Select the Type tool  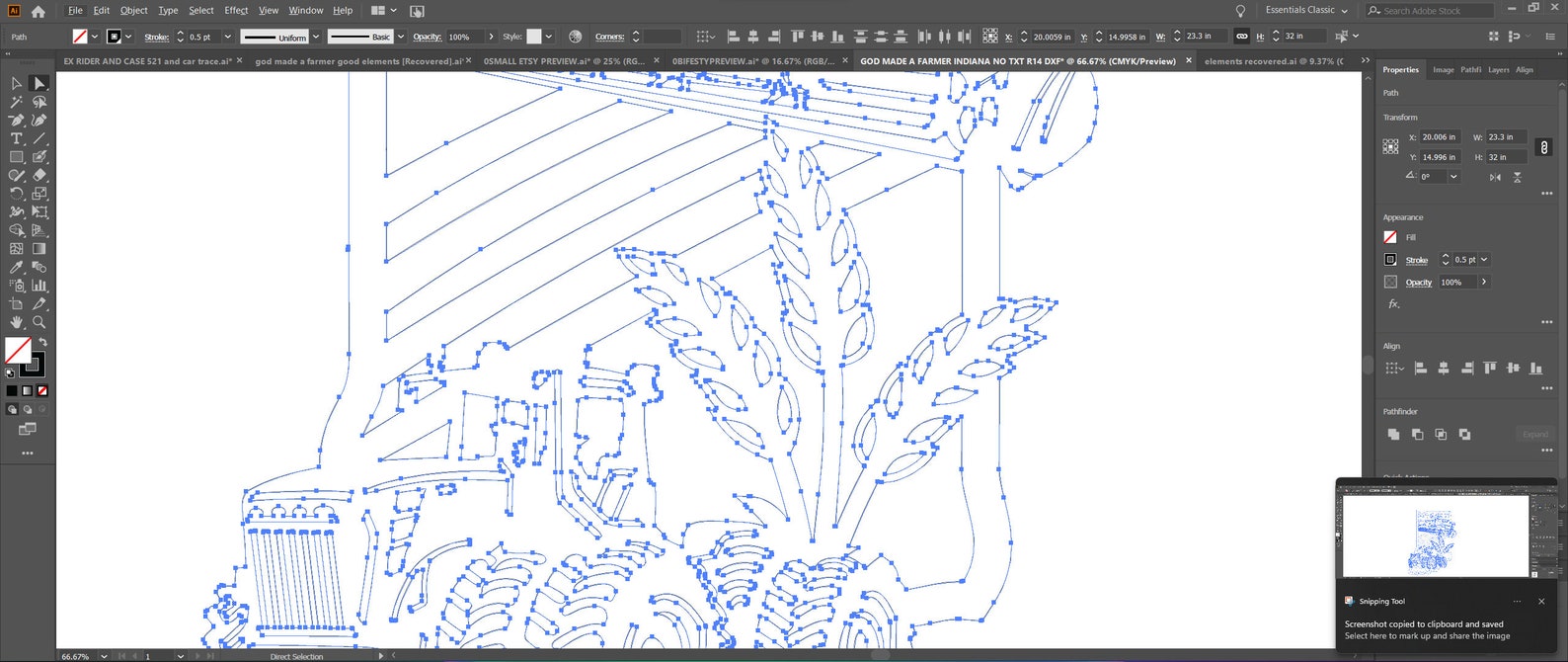17,138
